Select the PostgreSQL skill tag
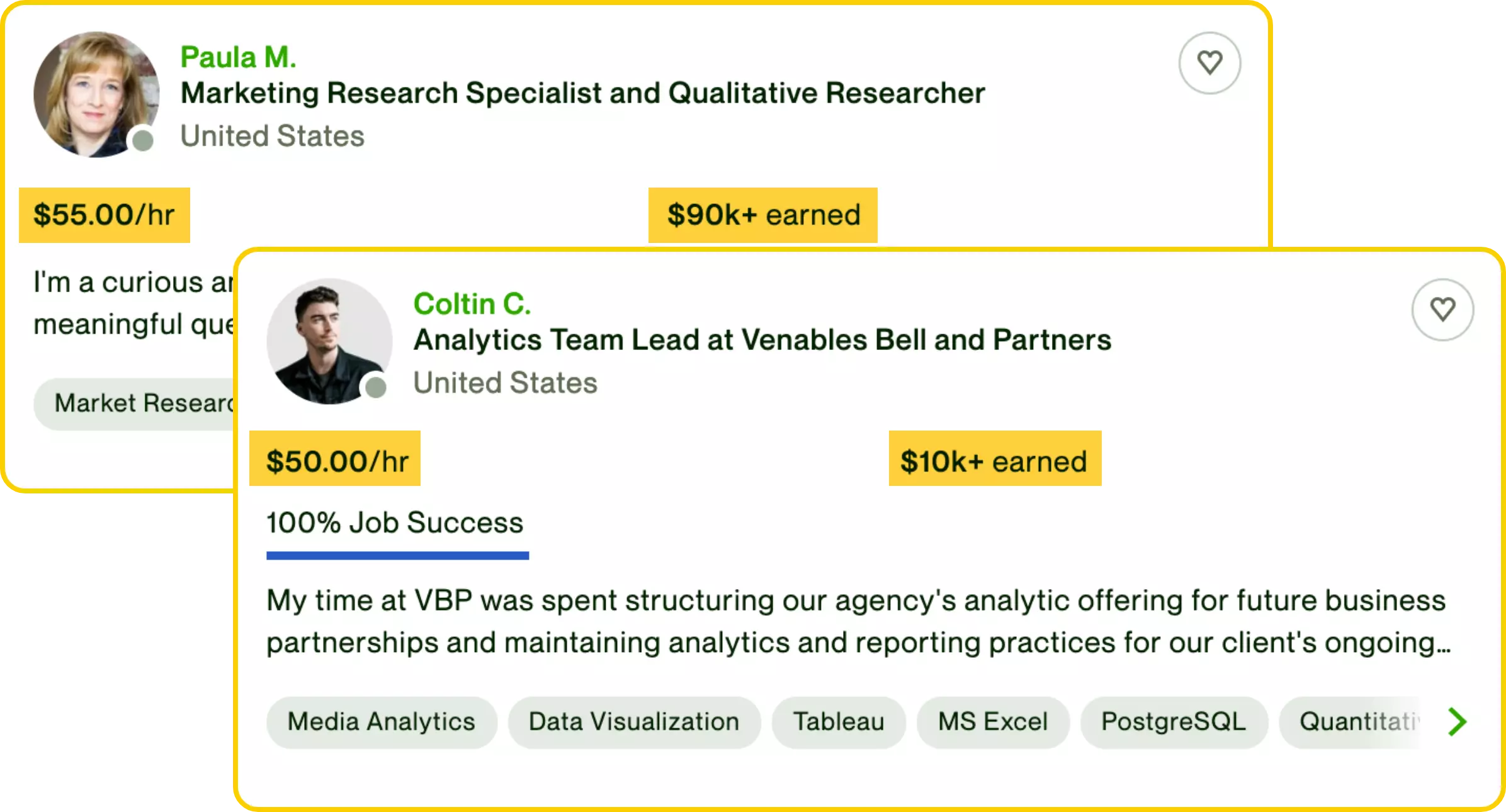The image size is (1506, 812). click(1174, 722)
